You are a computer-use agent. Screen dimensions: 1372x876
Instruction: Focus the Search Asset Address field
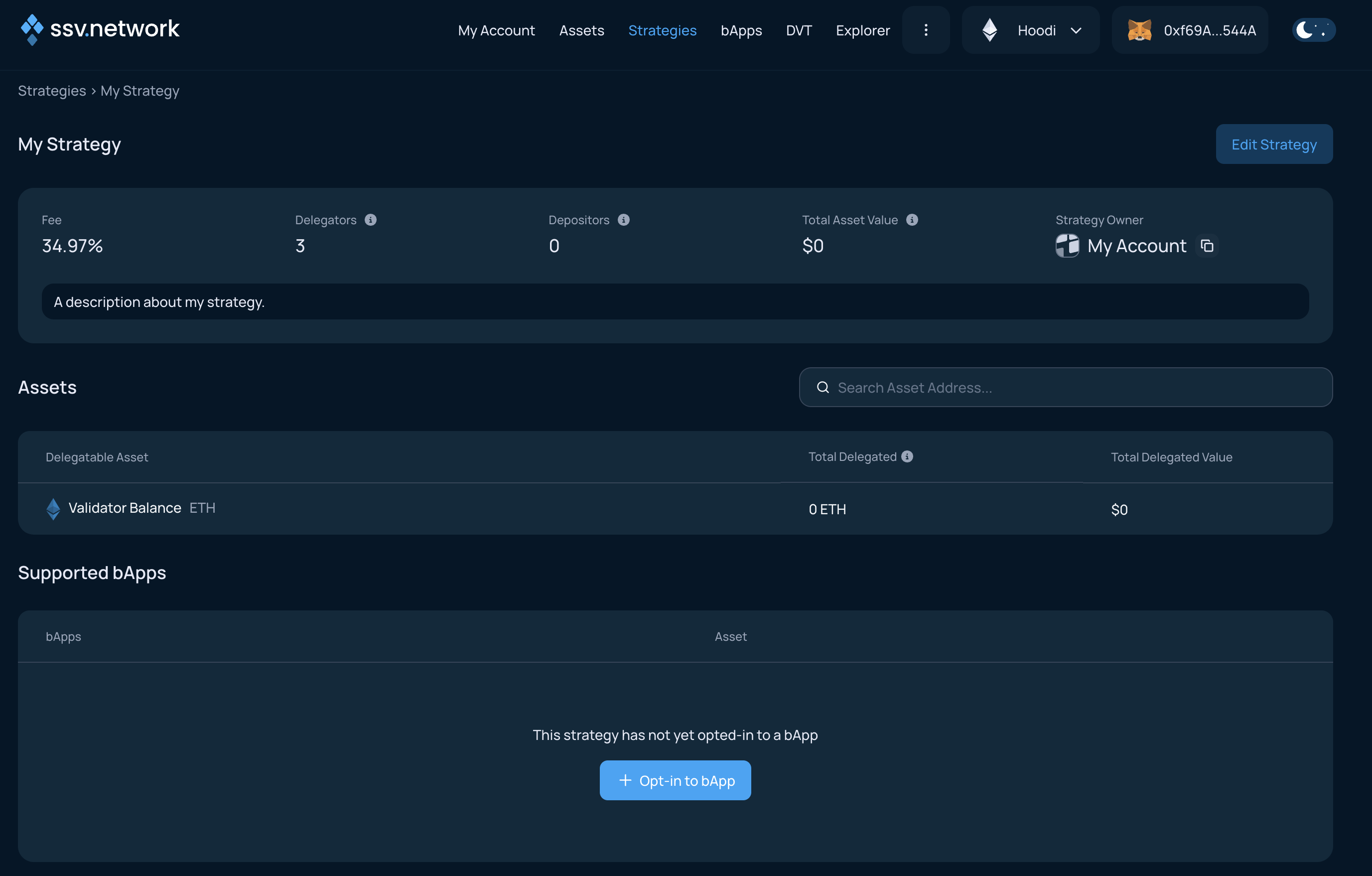tap(1066, 388)
